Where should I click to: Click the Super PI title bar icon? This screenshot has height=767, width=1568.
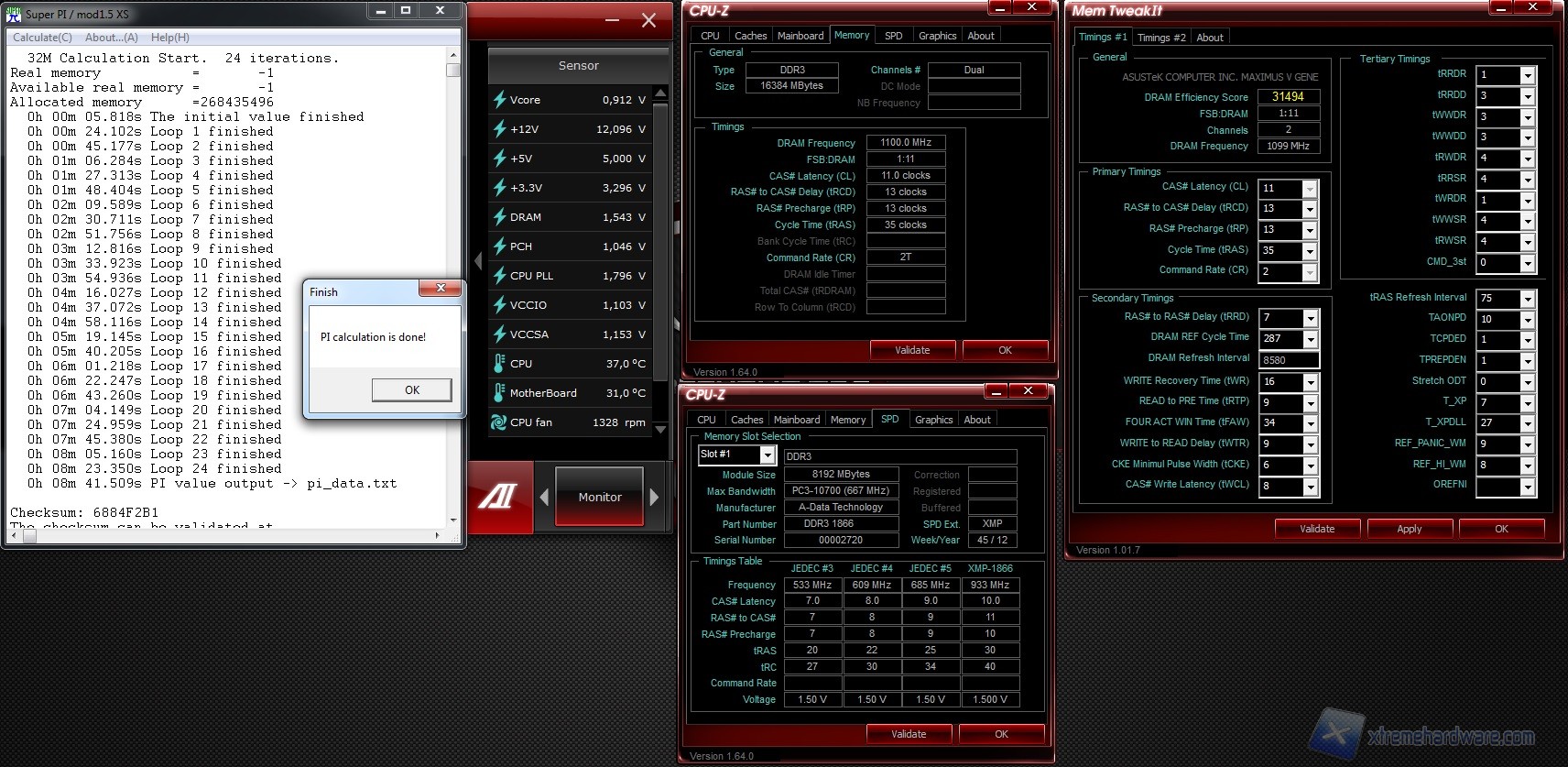(14, 14)
